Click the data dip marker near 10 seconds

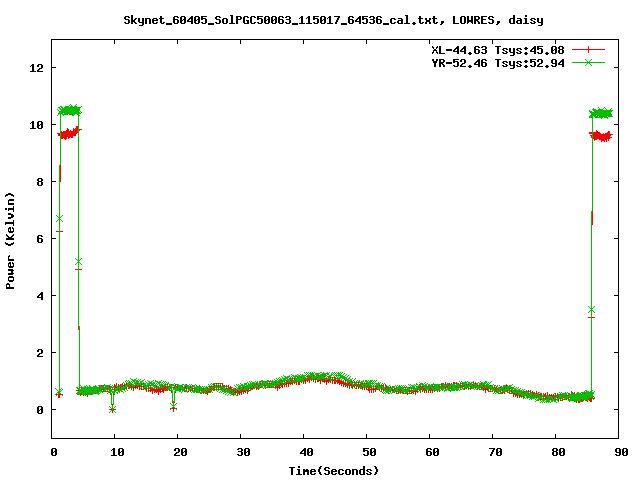coord(112,408)
